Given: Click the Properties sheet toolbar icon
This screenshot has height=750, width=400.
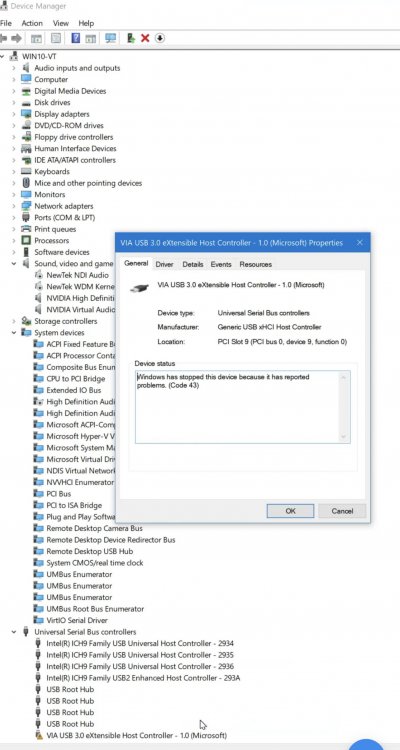Looking at the screenshot, I should (56, 38).
